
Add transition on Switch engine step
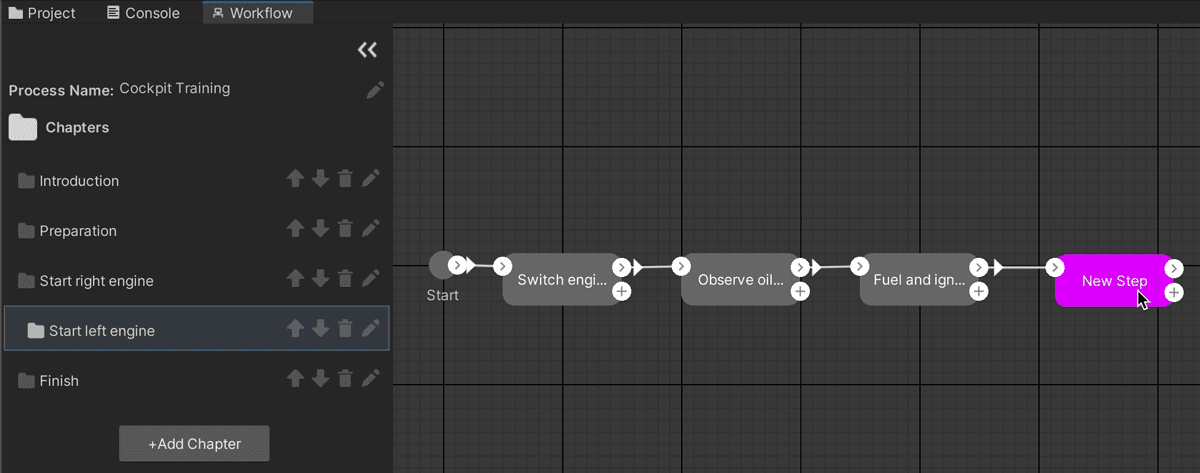621,292
